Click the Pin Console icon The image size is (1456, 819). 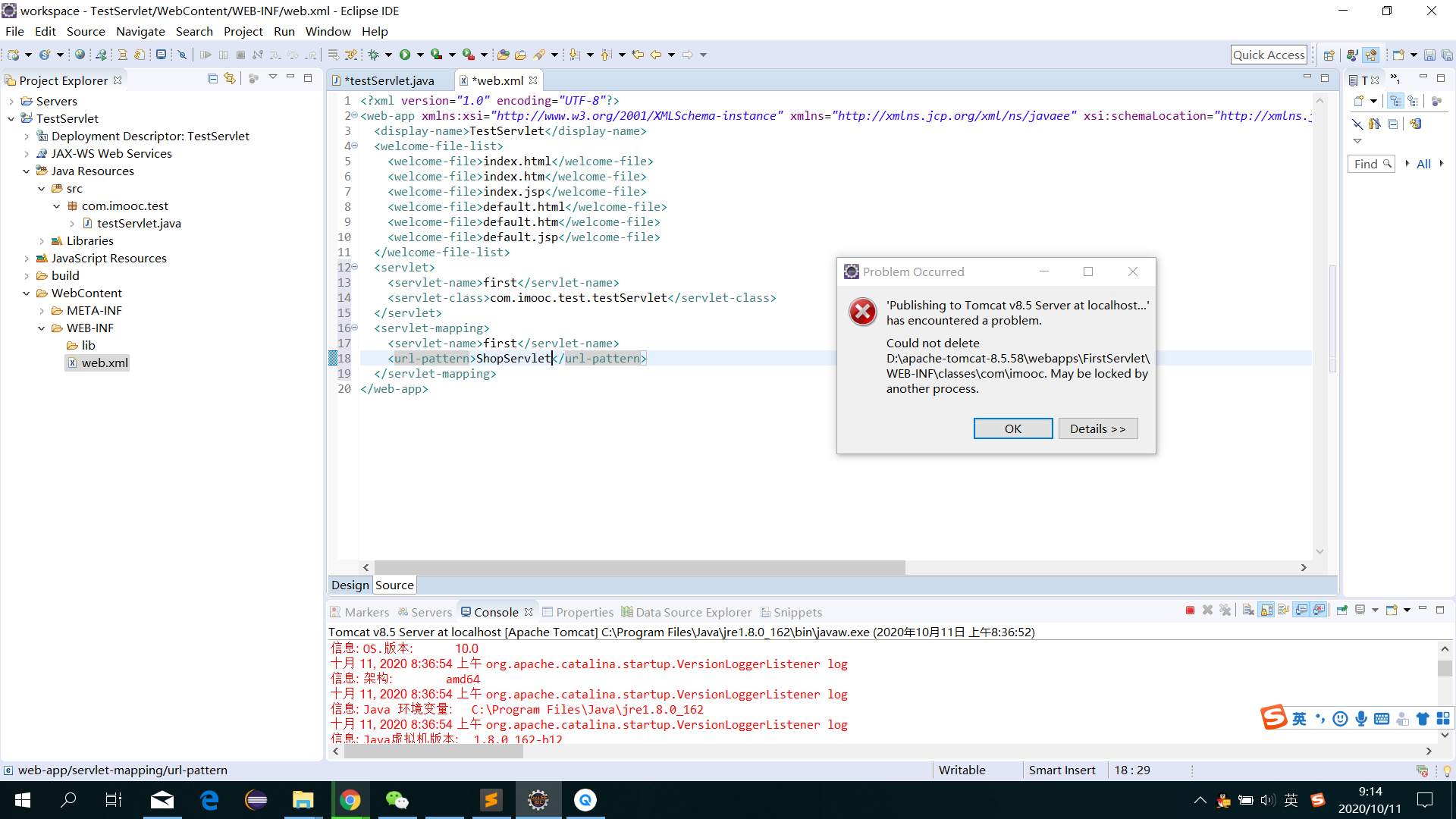[1341, 610]
